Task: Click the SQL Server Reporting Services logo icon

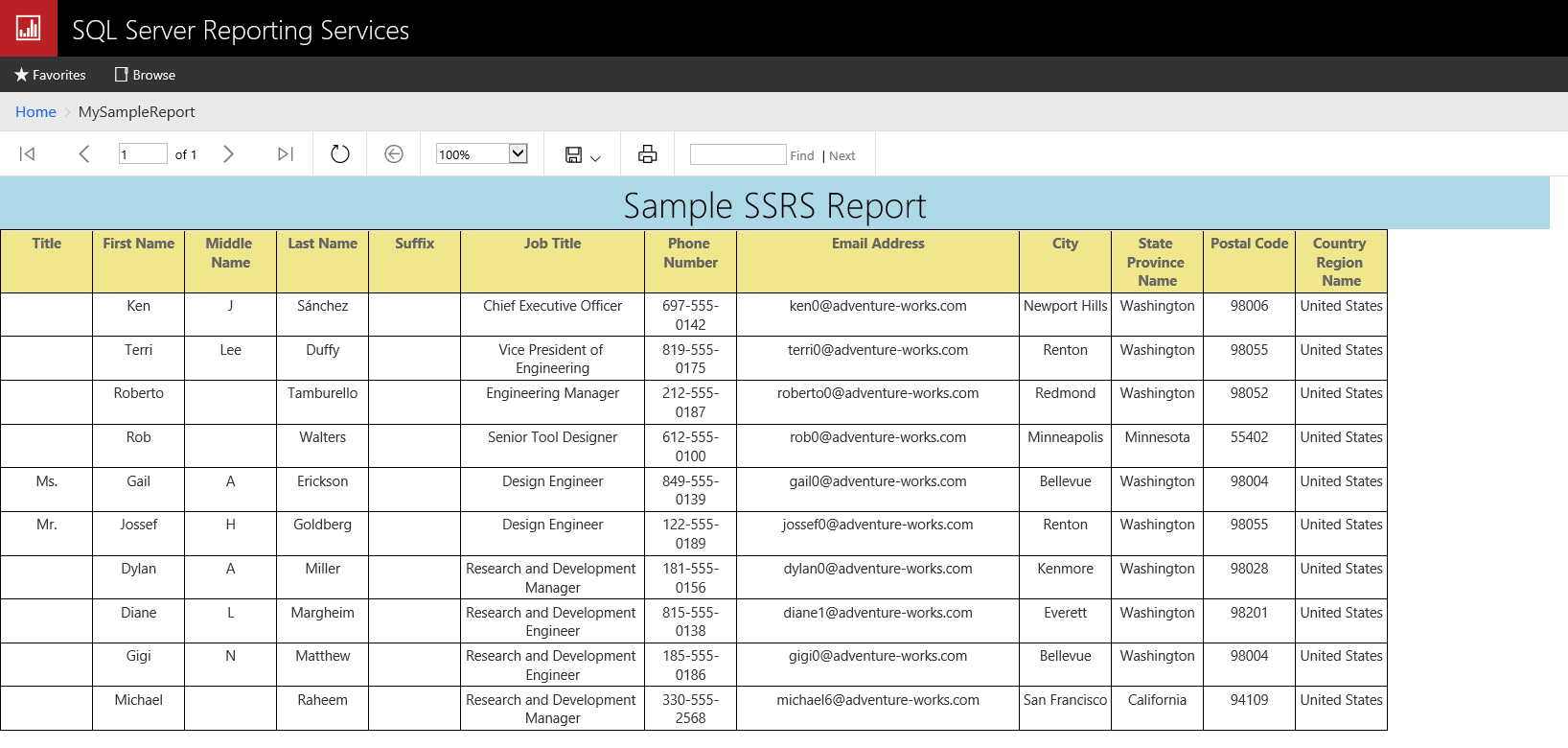Action: pyautogui.click(x=29, y=28)
